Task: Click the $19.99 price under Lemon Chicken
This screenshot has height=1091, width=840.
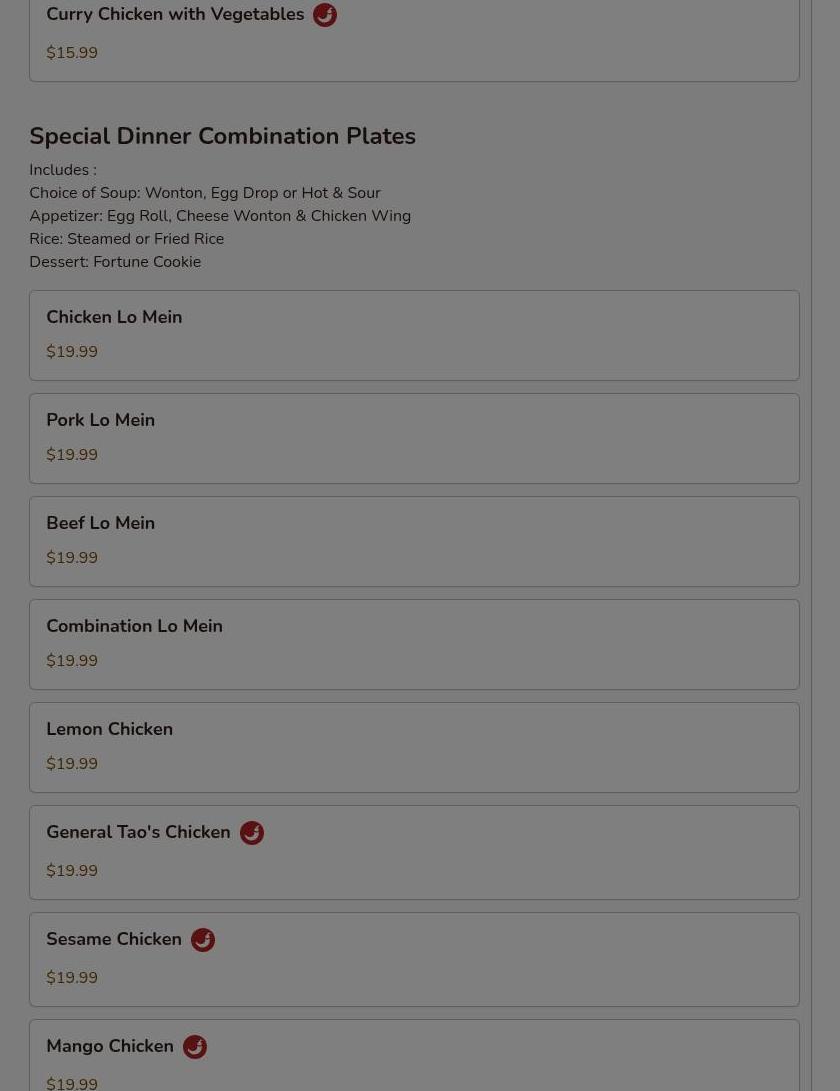Action: (x=72, y=764)
